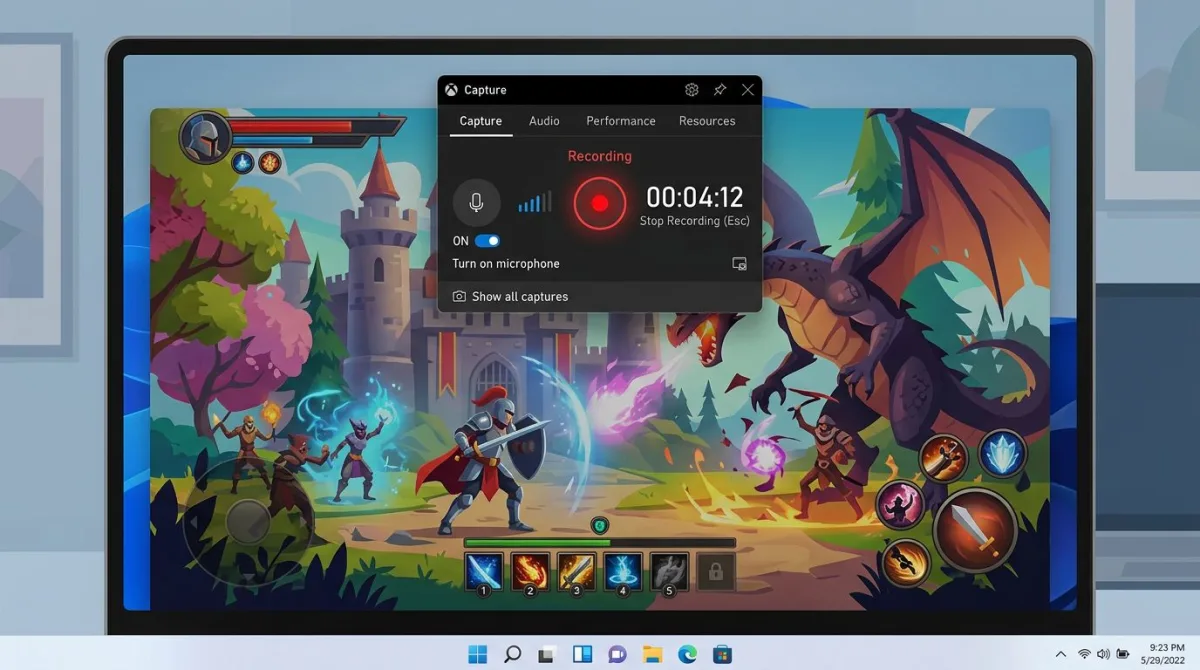Image resolution: width=1200 pixels, height=670 pixels.
Task: Tap the virtual joystick thumb pad
Action: point(247,521)
